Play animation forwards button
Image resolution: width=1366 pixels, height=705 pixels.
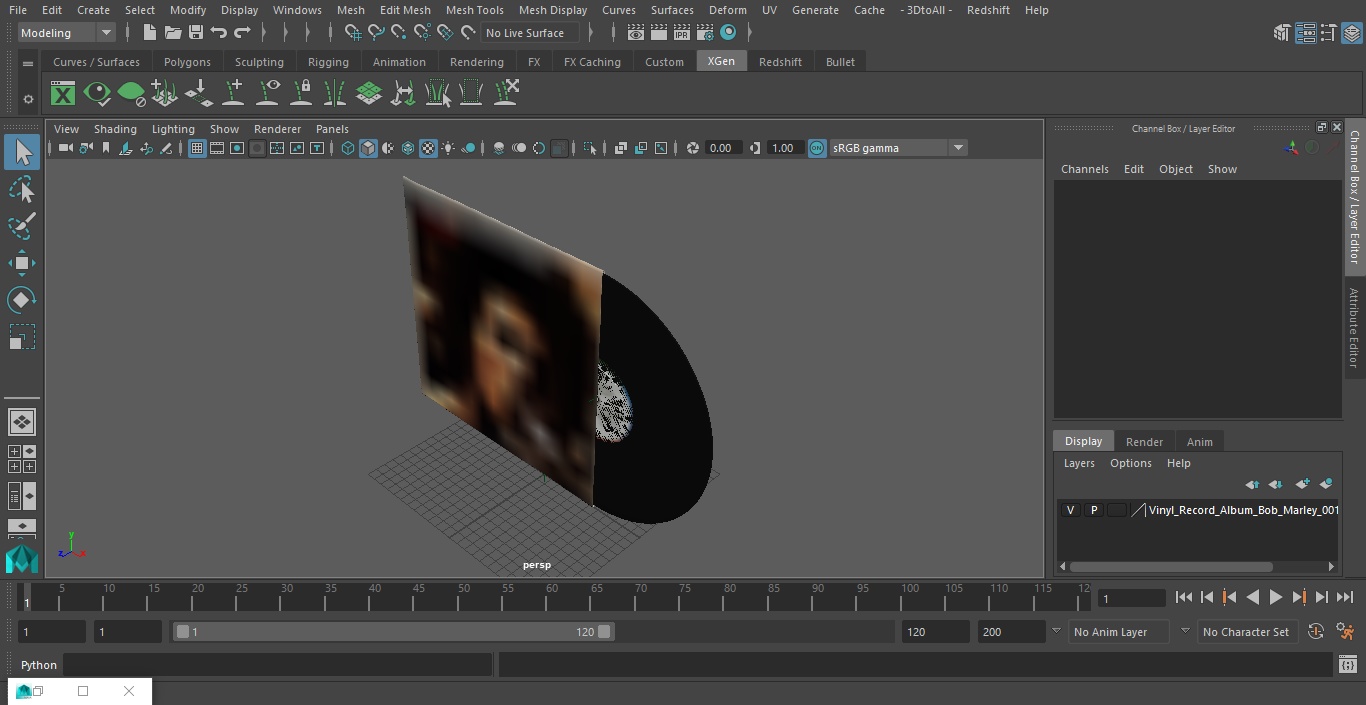coord(1275,597)
